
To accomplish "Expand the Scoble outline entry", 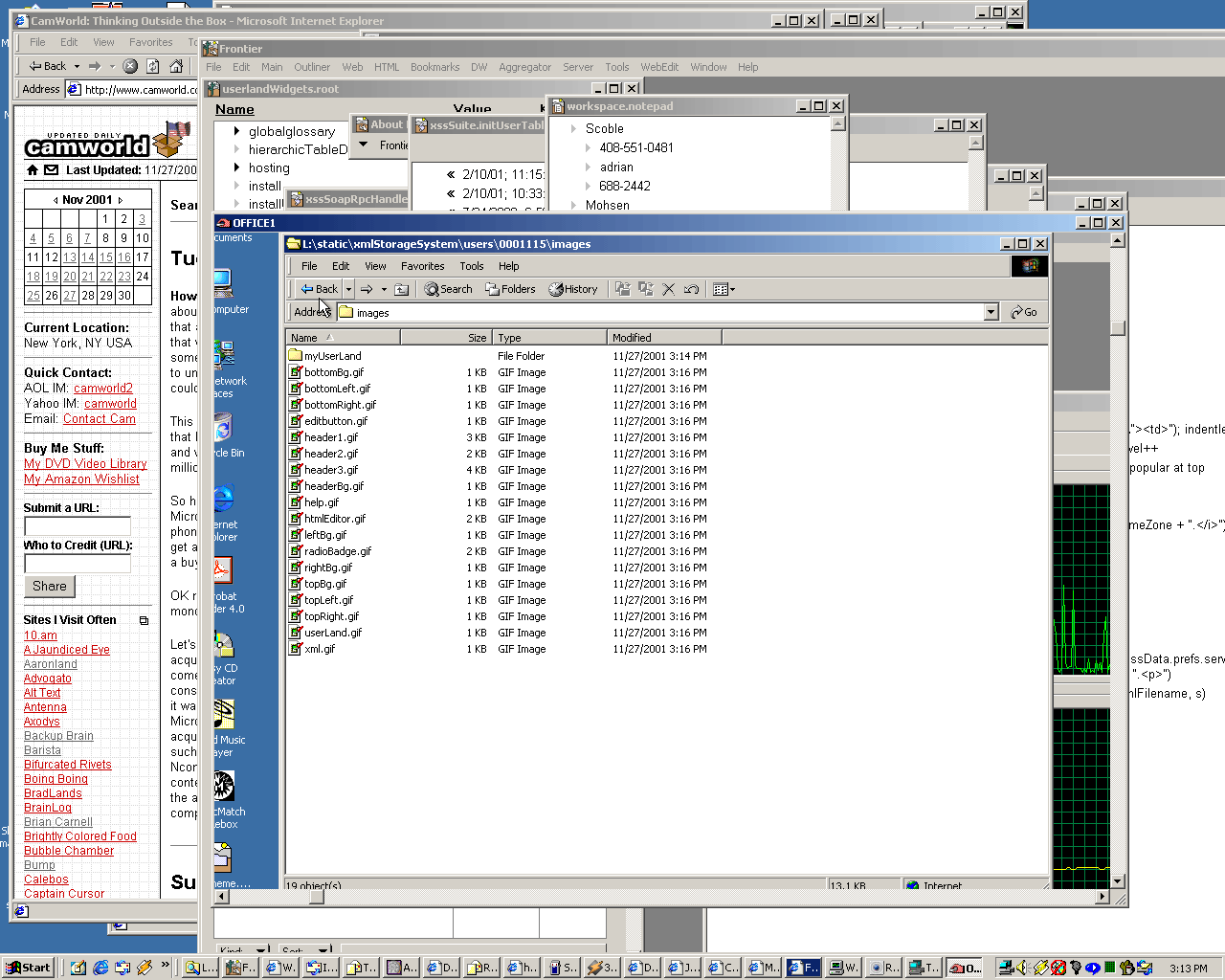I will click(573, 128).
